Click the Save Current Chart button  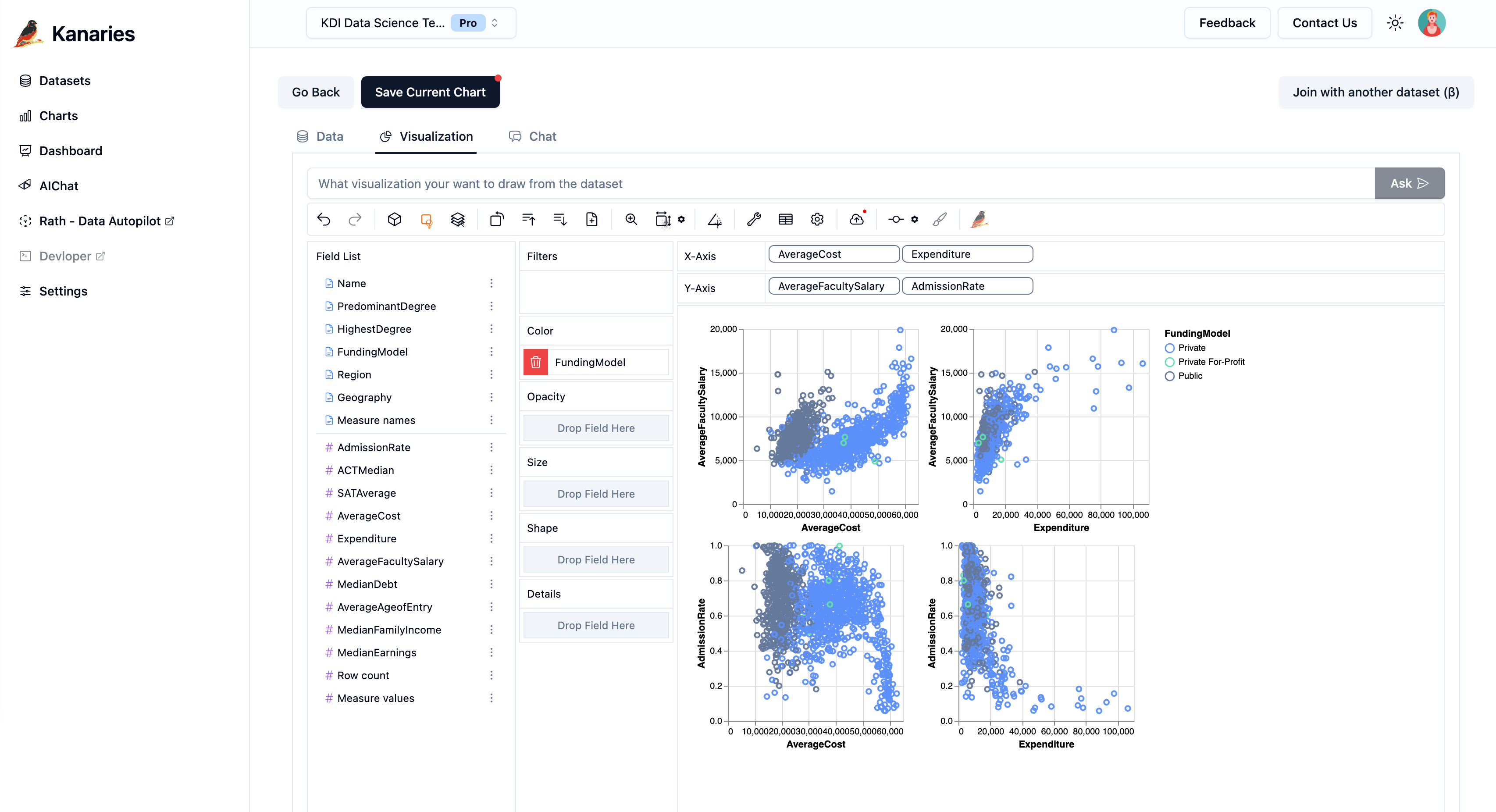[x=430, y=91]
